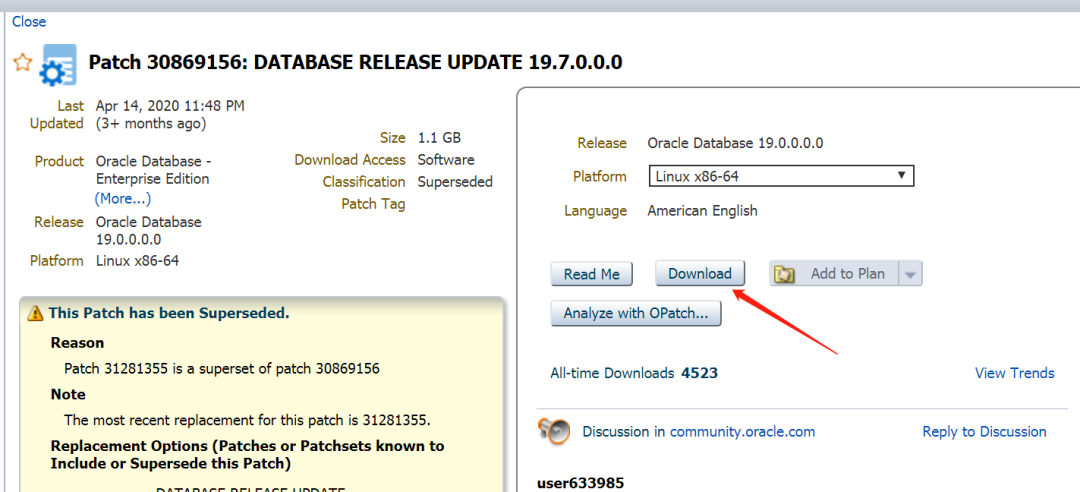Click the Replacement Options heading
This screenshot has height=492, width=1080.
tap(248, 455)
